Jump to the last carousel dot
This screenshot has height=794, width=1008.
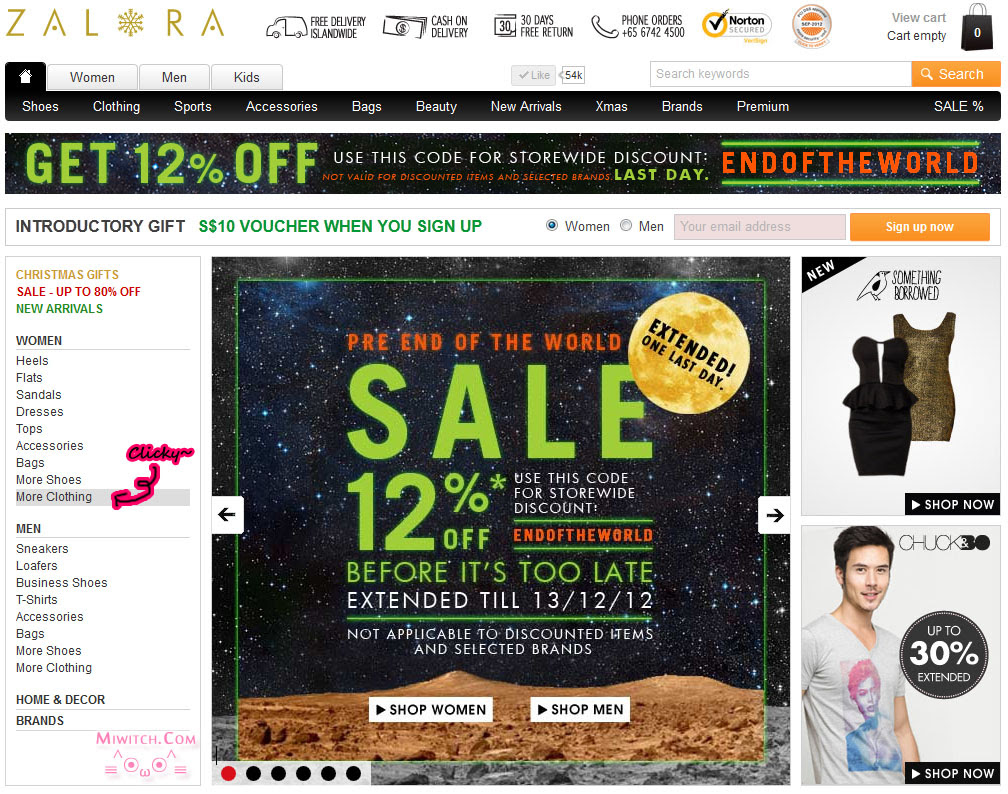353,773
